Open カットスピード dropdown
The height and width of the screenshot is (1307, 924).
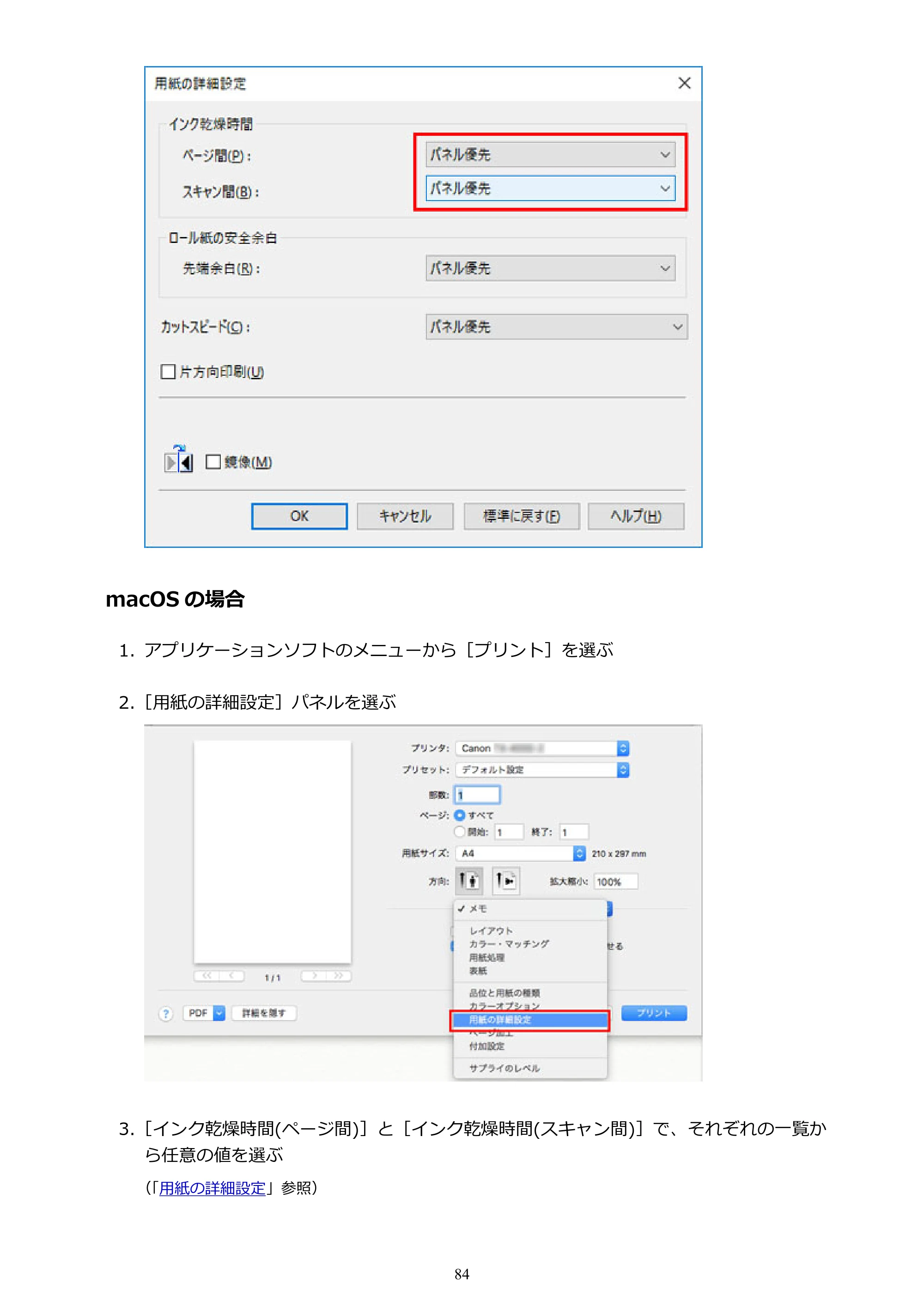557,327
